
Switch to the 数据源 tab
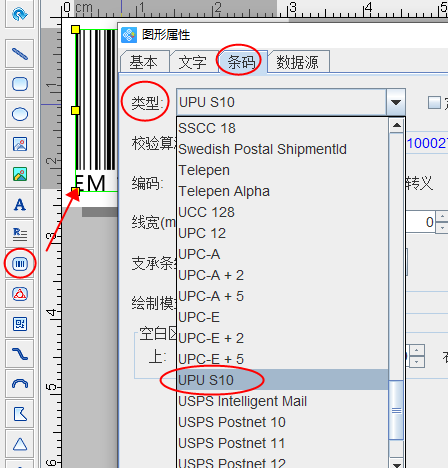[298, 62]
